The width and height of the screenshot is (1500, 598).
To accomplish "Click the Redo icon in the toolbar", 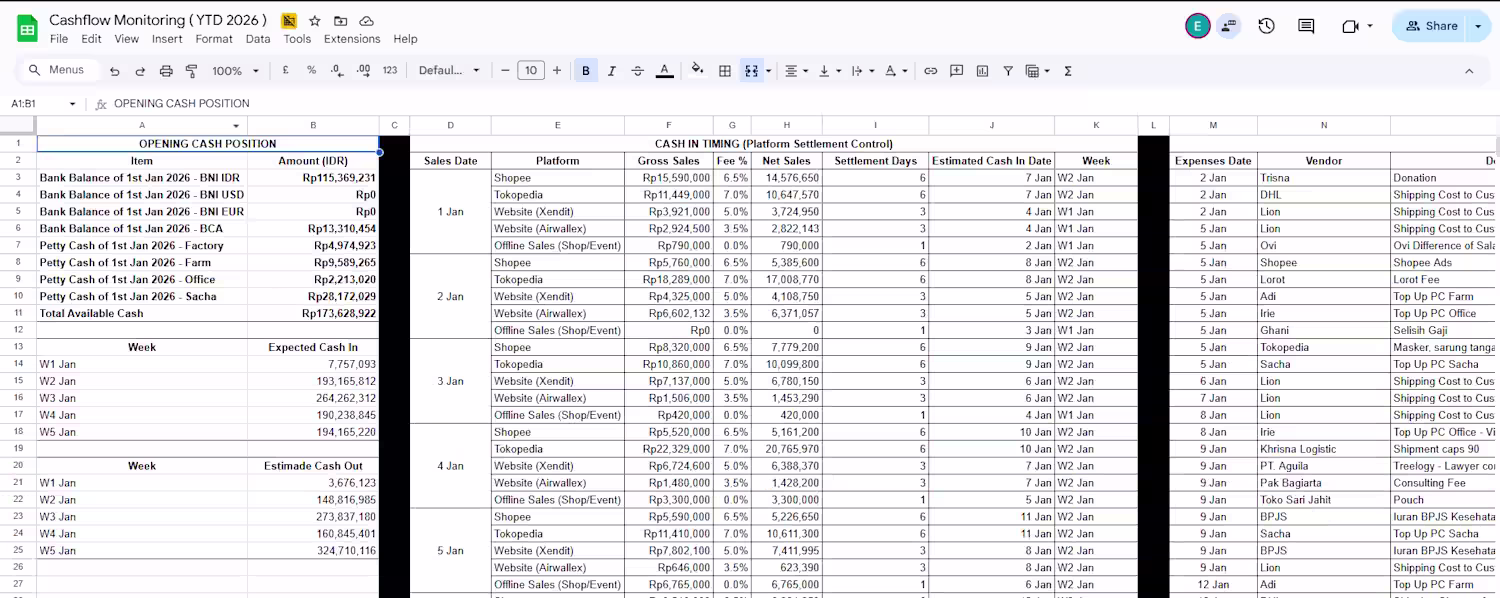I will [140, 71].
